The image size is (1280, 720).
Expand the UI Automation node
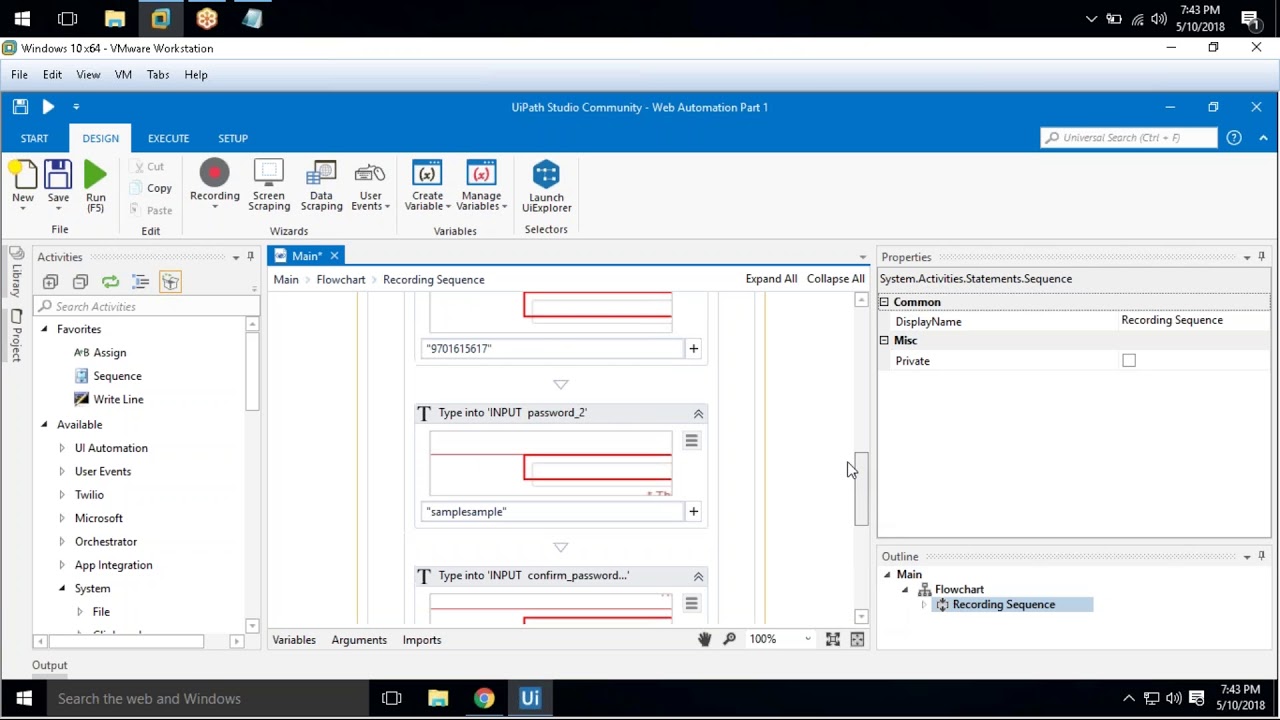62,448
